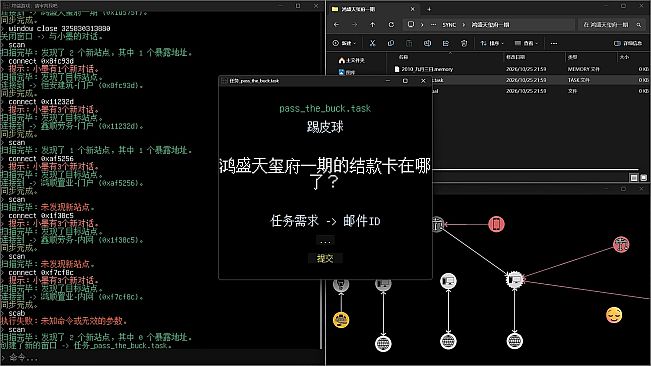Toggle the 详细信息 details pane button
Viewport: 651px width, 366px height.
(x=628, y=43)
